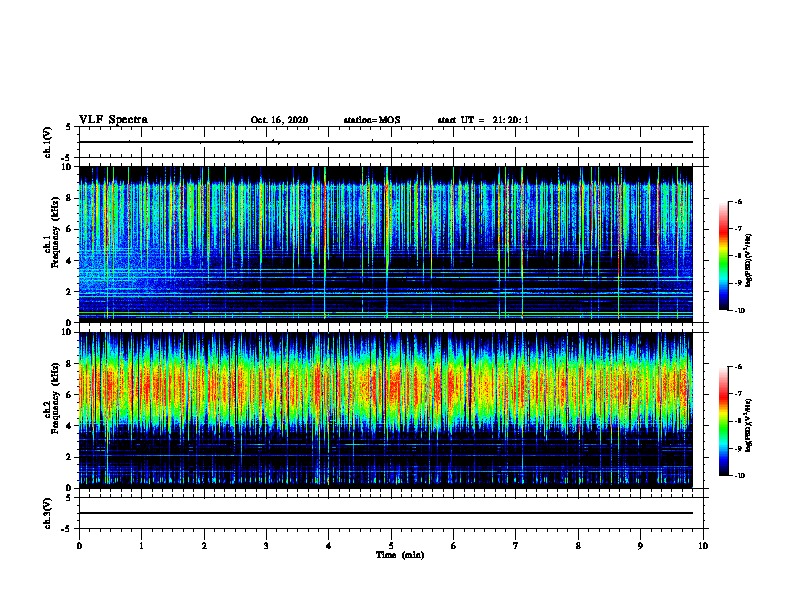The image size is (792, 612).
Task: Click time axis tick label "5" at bottom
Action: (x=391, y=546)
